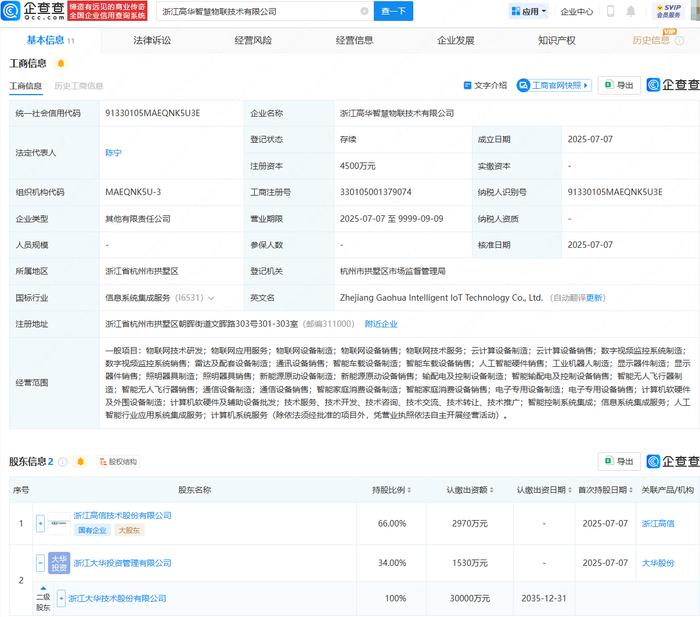700x617 pixels.
Task: Click the credit code 91330105MAEQNK5U3E
Action: coord(152,113)
